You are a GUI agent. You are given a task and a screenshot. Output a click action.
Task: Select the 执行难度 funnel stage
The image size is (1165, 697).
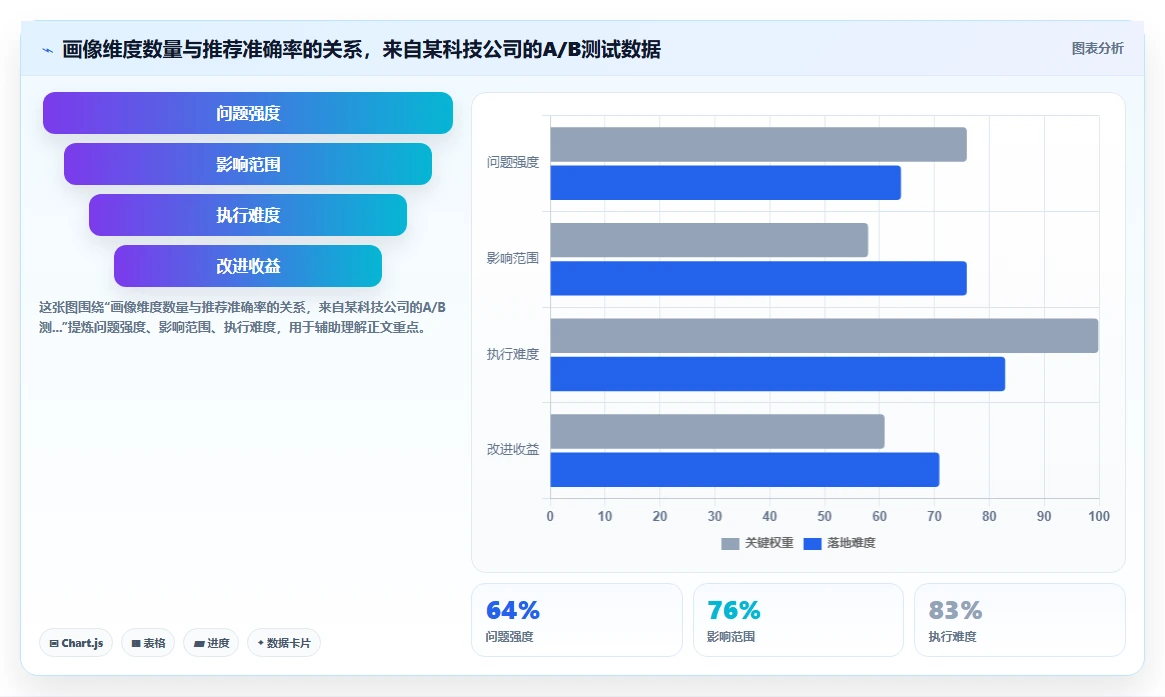coord(247,215)
